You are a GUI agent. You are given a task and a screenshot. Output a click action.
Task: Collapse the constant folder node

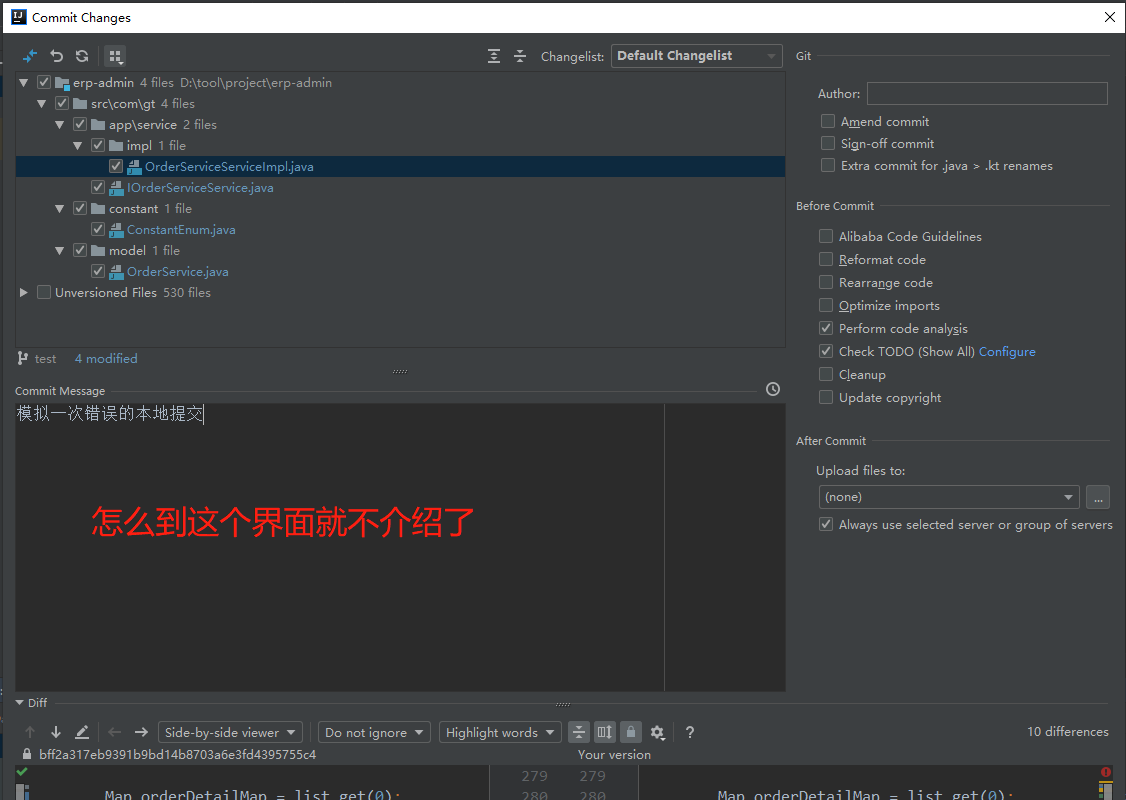60,208
